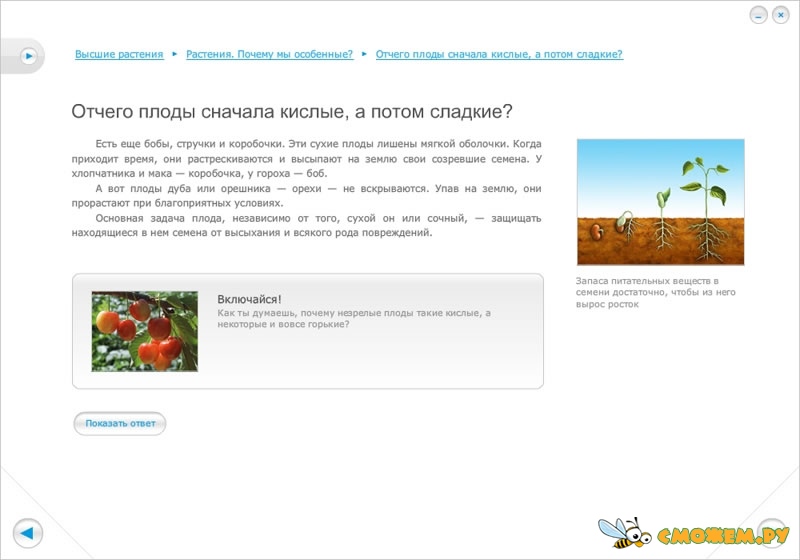800x560 pixels.
Task: Go to the next page arrow
Action: [772, 533]
